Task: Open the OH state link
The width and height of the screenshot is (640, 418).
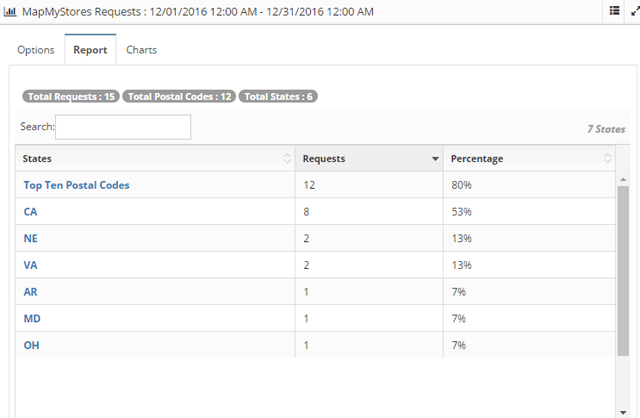Action: click(x=32, y=345)
